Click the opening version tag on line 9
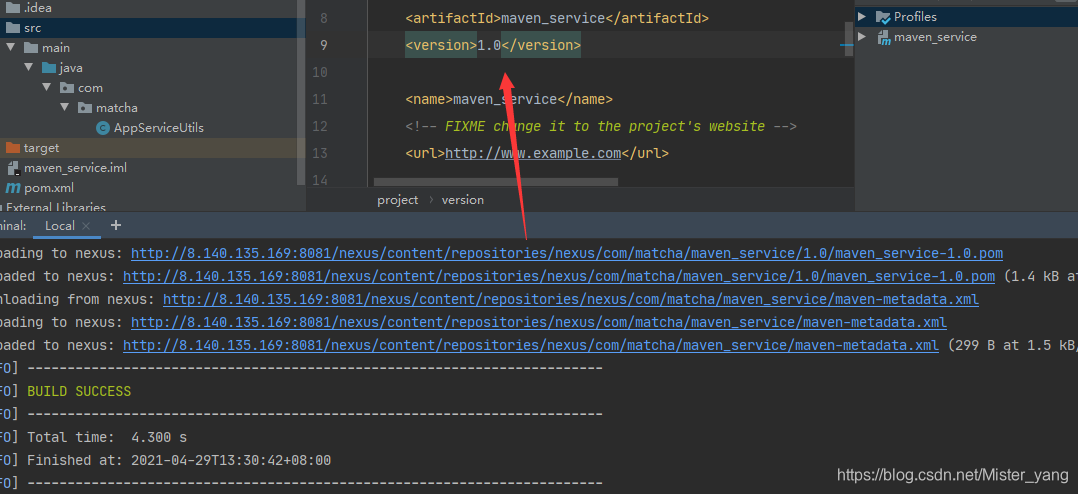The height and width of the screenshot is (494, 1078). (441, 45)
